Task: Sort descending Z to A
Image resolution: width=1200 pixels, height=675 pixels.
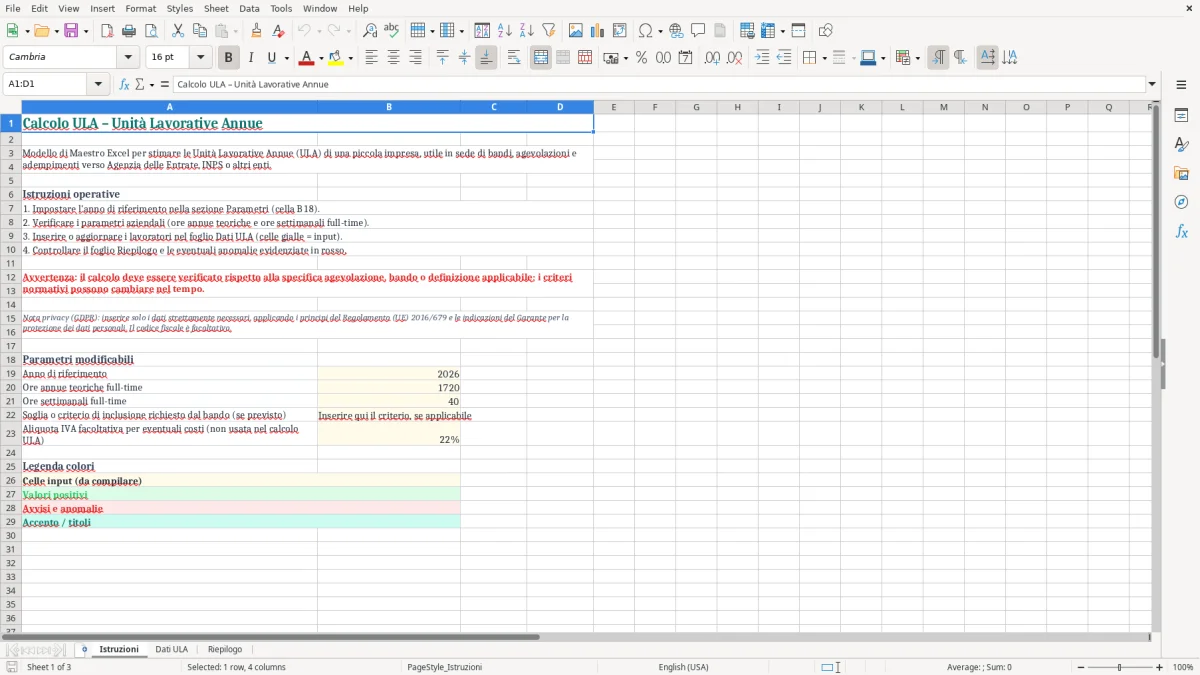Action: [526, 31]
